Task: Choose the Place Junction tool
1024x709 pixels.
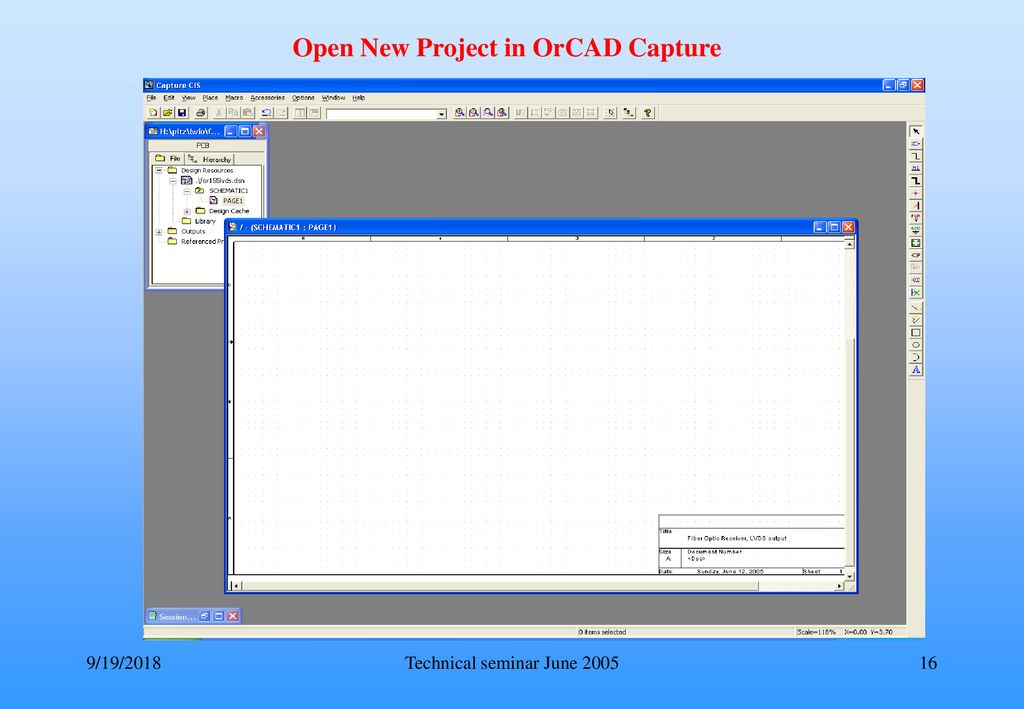Action: 916,193
